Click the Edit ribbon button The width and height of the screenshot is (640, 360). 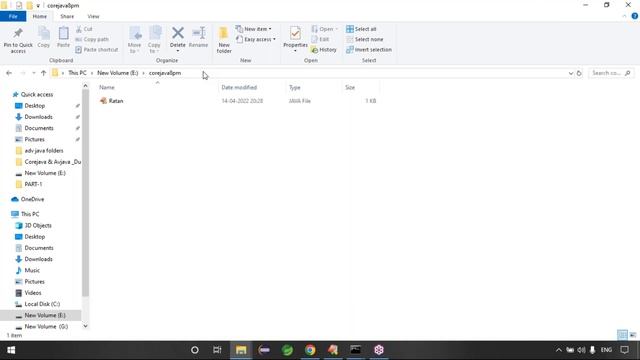click(320, 39)
